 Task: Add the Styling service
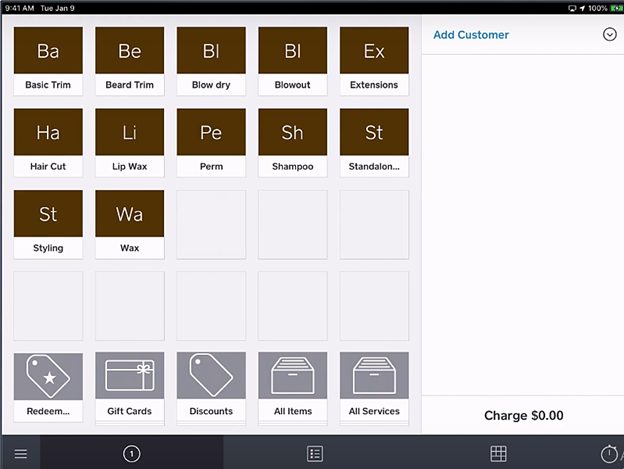point(48,224)
